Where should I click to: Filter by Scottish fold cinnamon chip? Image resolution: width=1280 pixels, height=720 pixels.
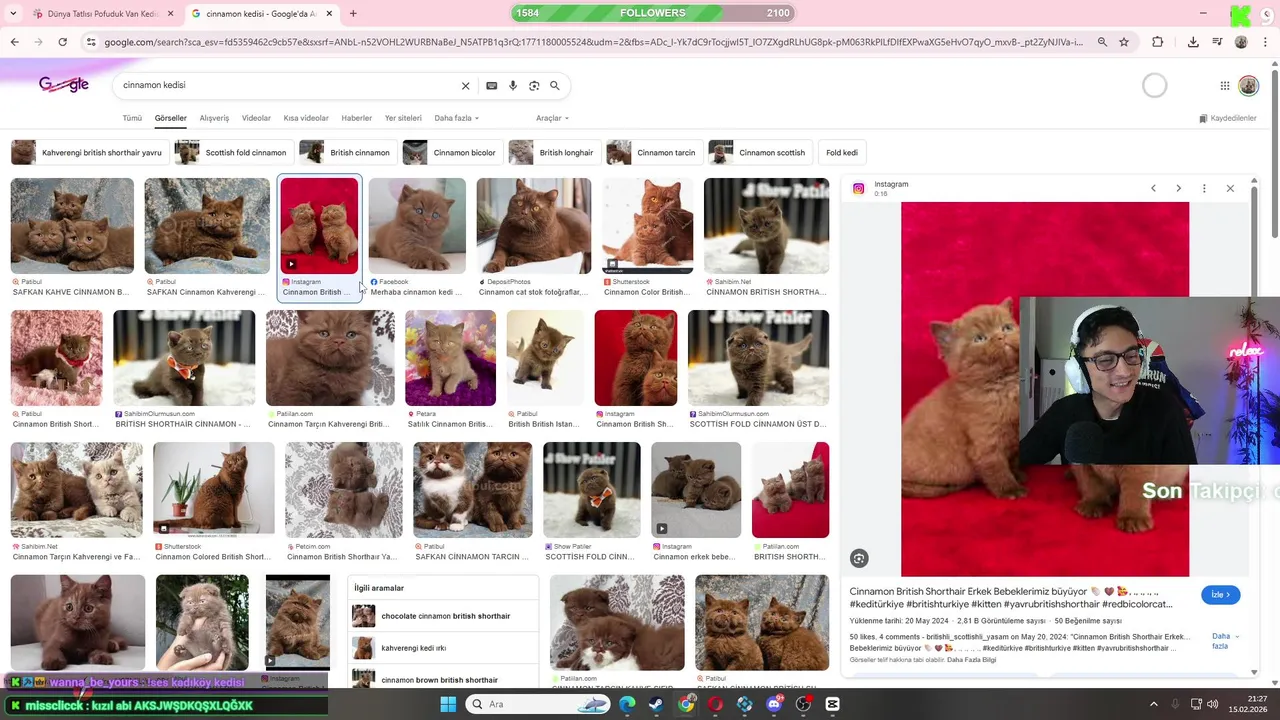coord(232,153)
